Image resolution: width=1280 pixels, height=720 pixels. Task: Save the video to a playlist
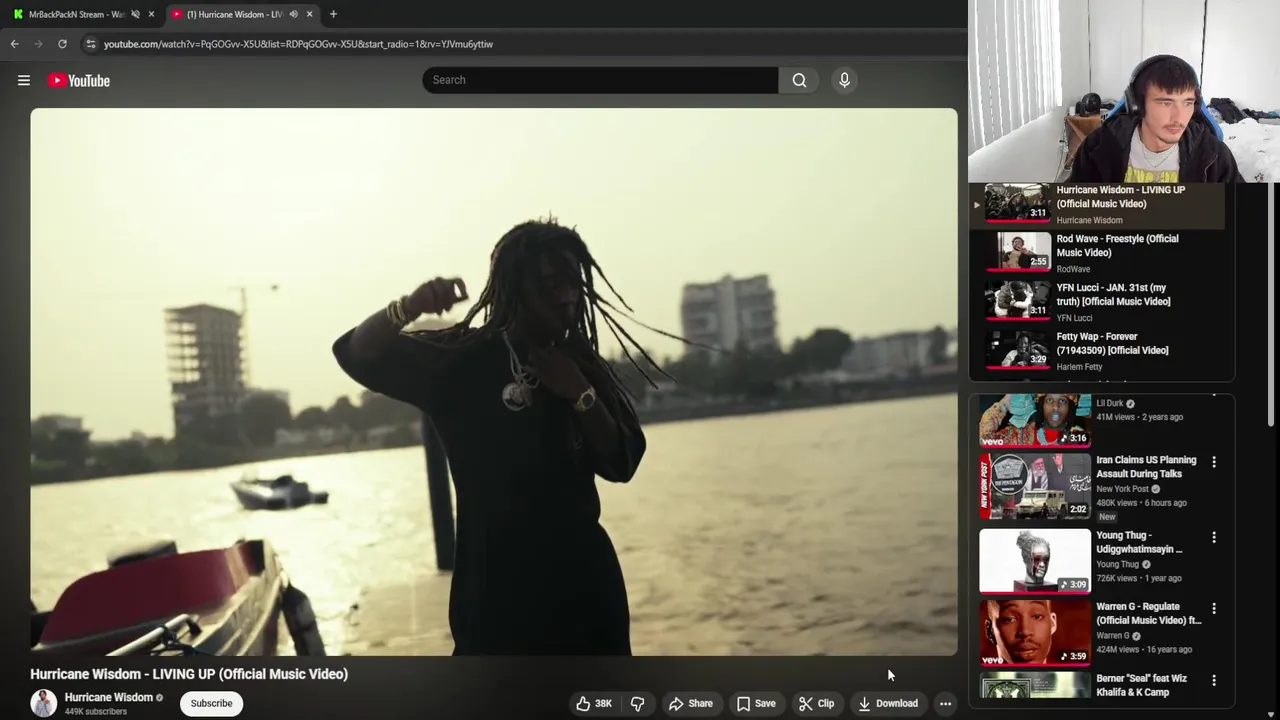(x=756, y=704)
